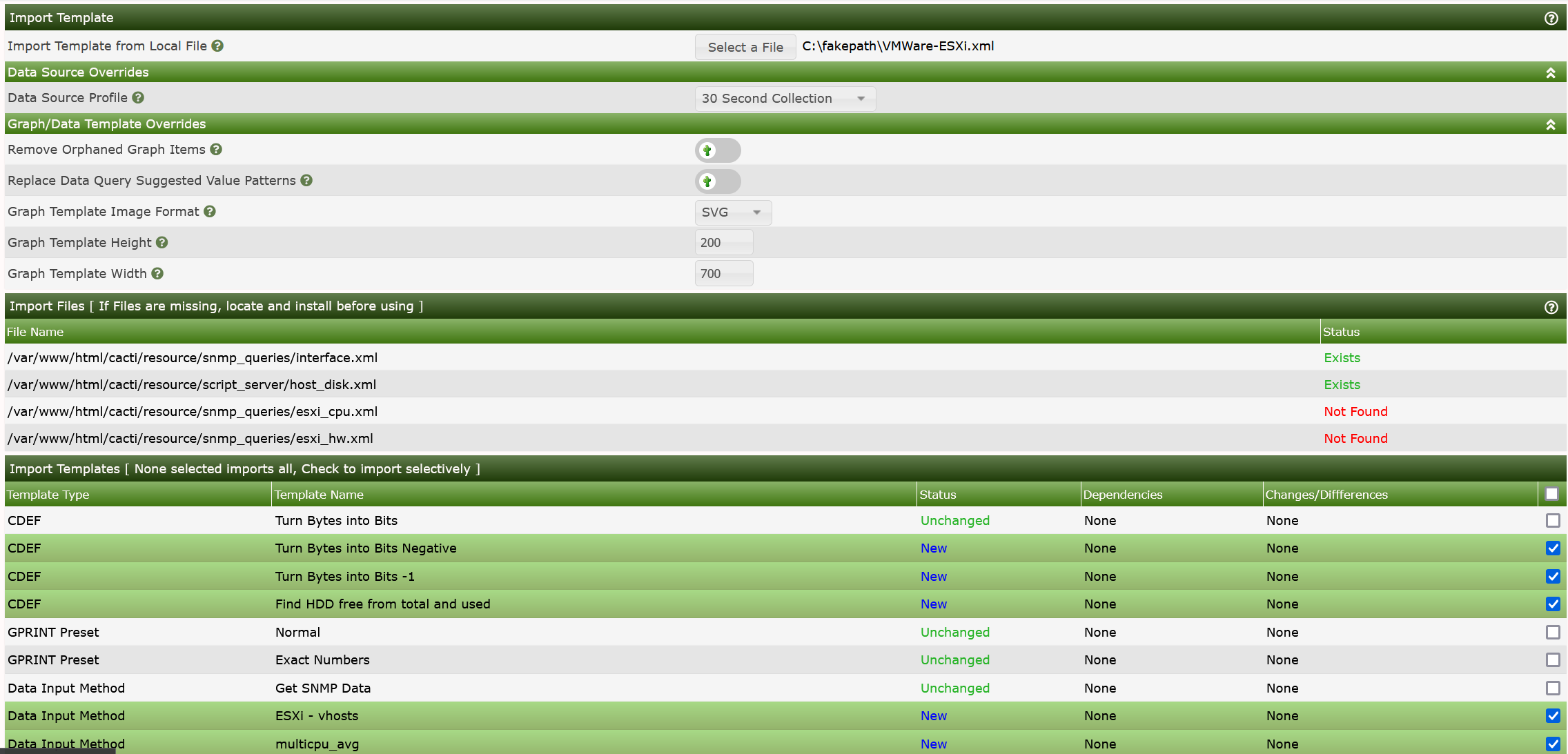Open help for Graph Template Height
The image size is (1568, 754).
pyautogui.click(x=161, y=242)
